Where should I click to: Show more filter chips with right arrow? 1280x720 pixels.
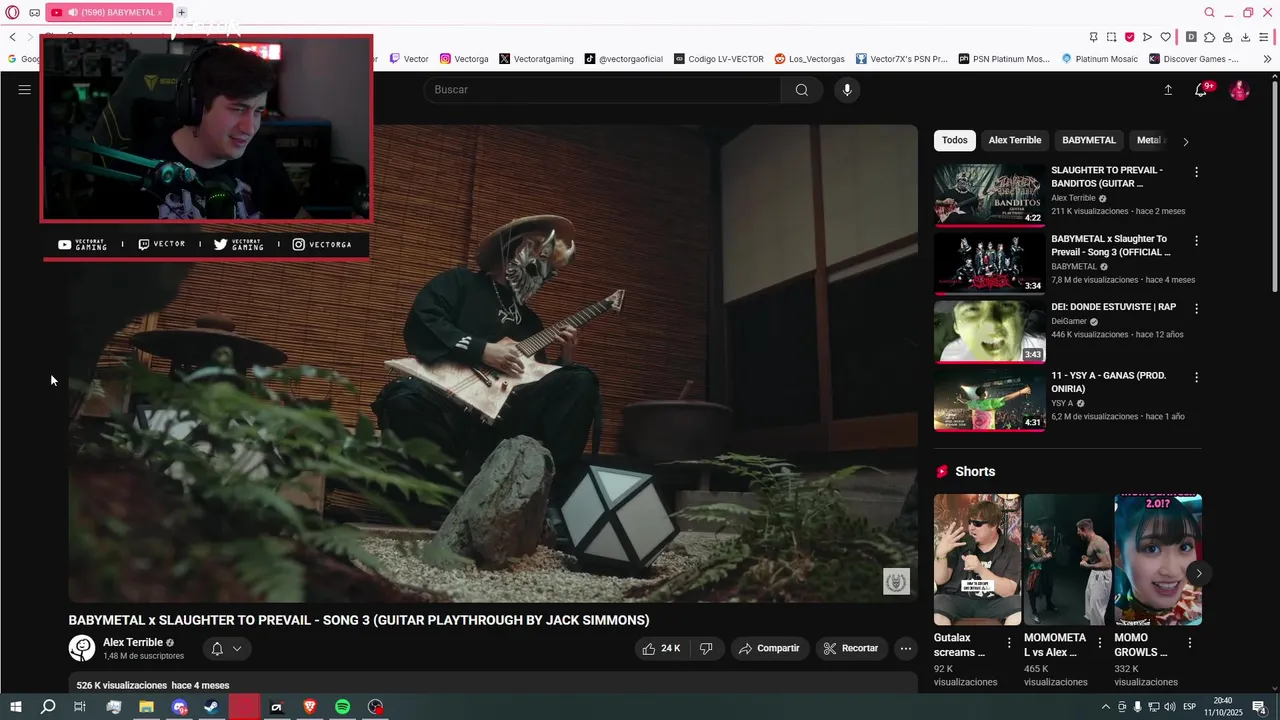pyautogui.click(x=1186, y=141)
